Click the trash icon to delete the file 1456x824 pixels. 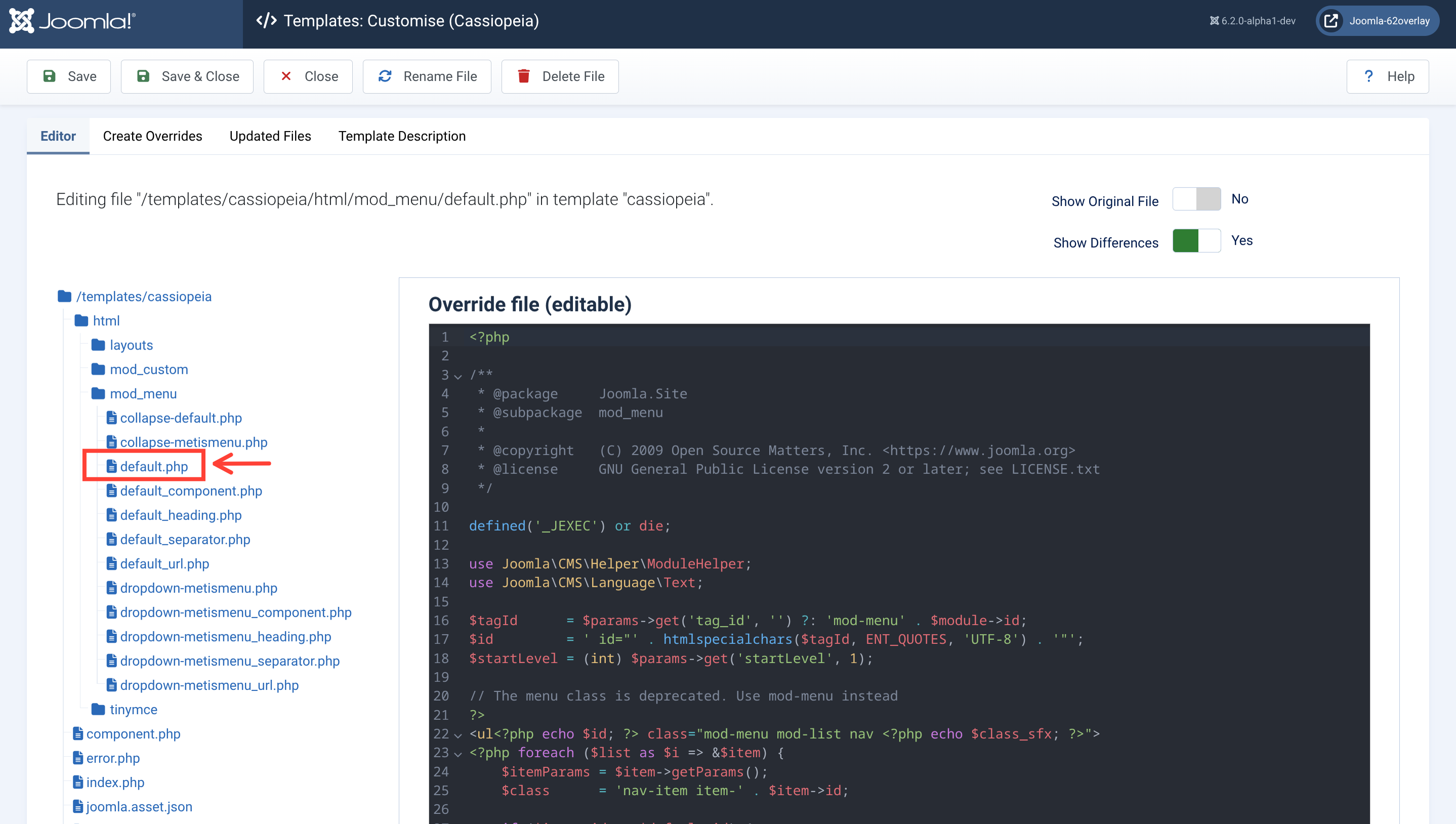524,76
